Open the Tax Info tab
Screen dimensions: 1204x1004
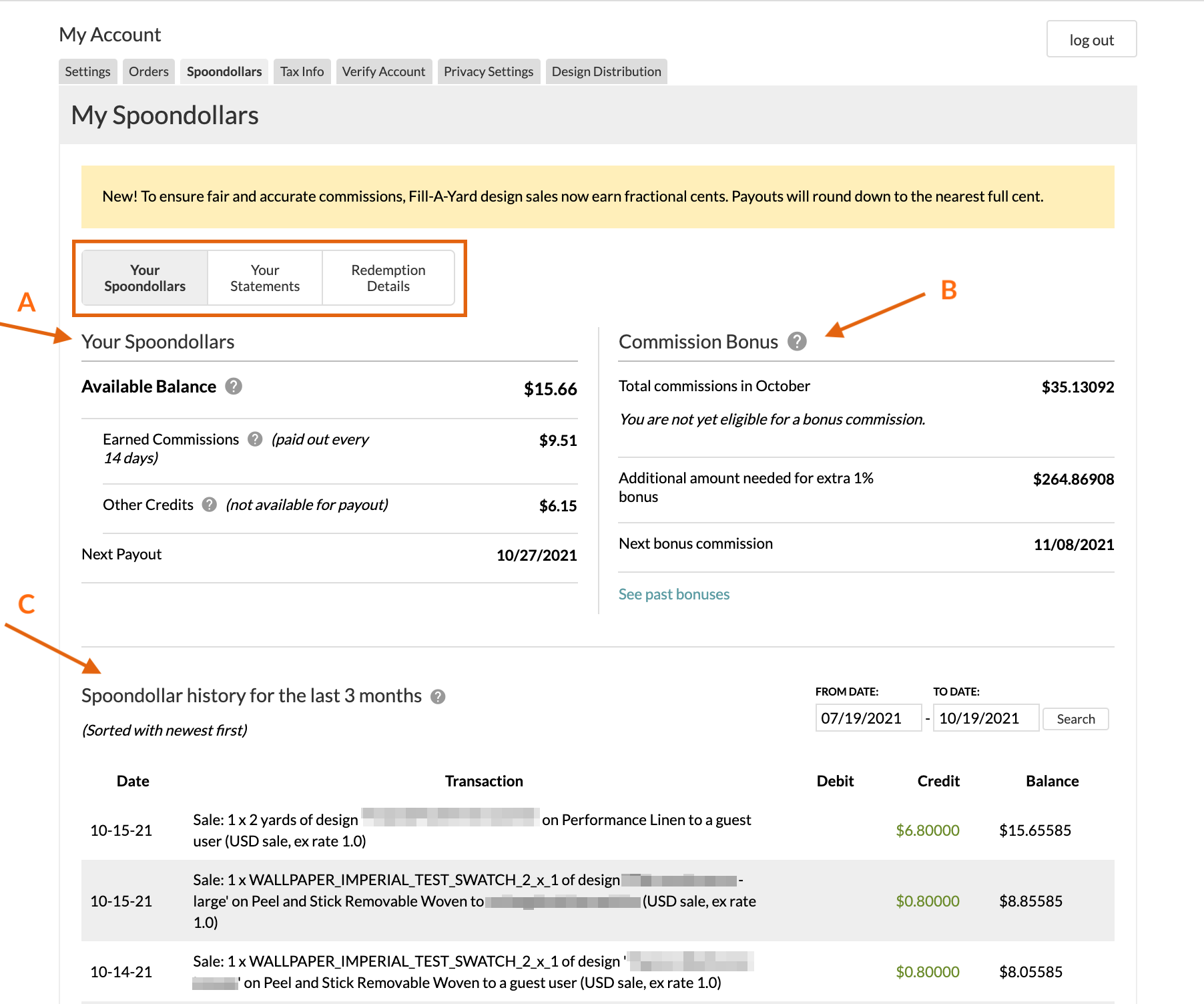coord(302,71)
